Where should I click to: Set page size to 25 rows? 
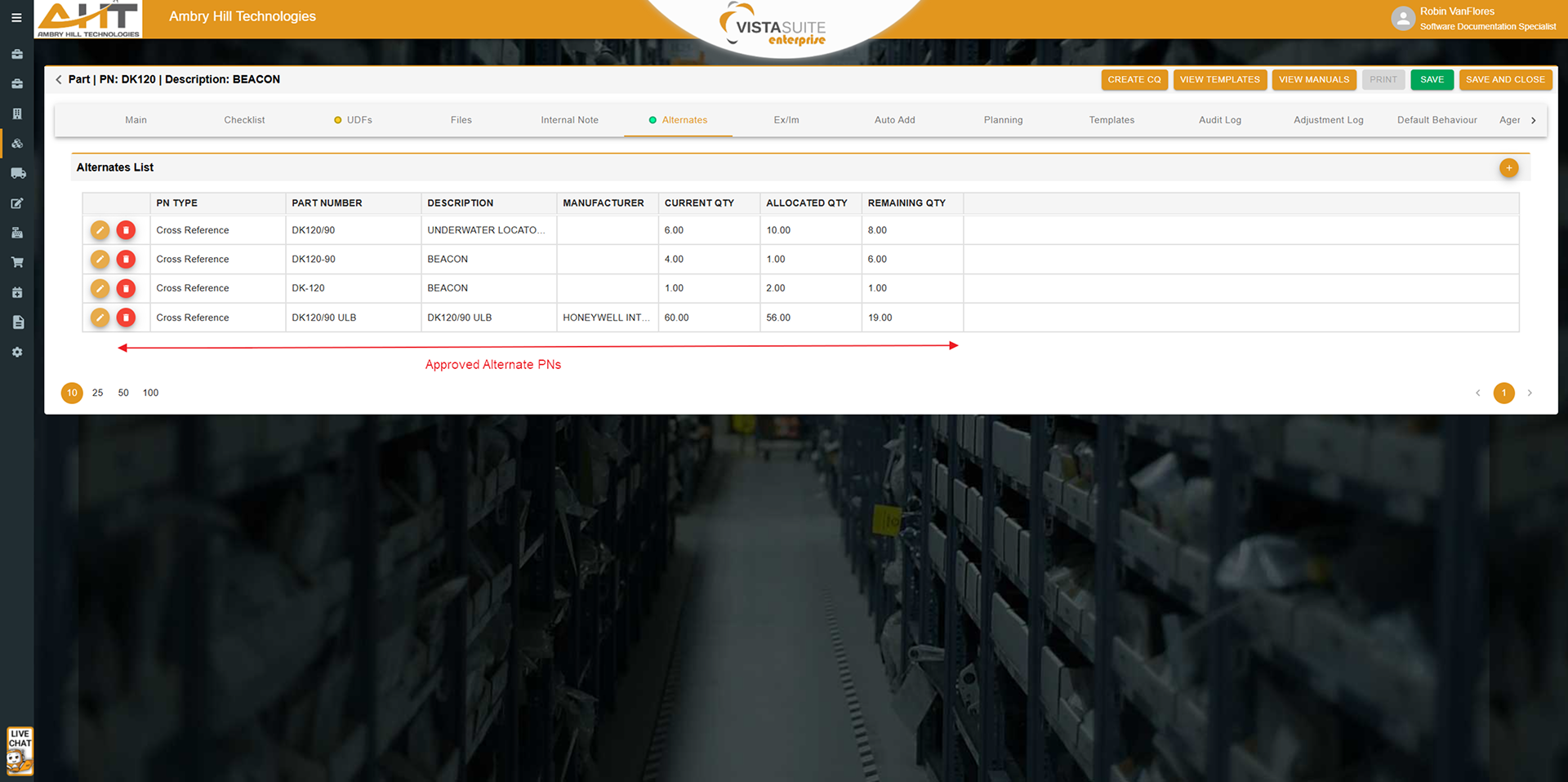[x=98, y=393]
